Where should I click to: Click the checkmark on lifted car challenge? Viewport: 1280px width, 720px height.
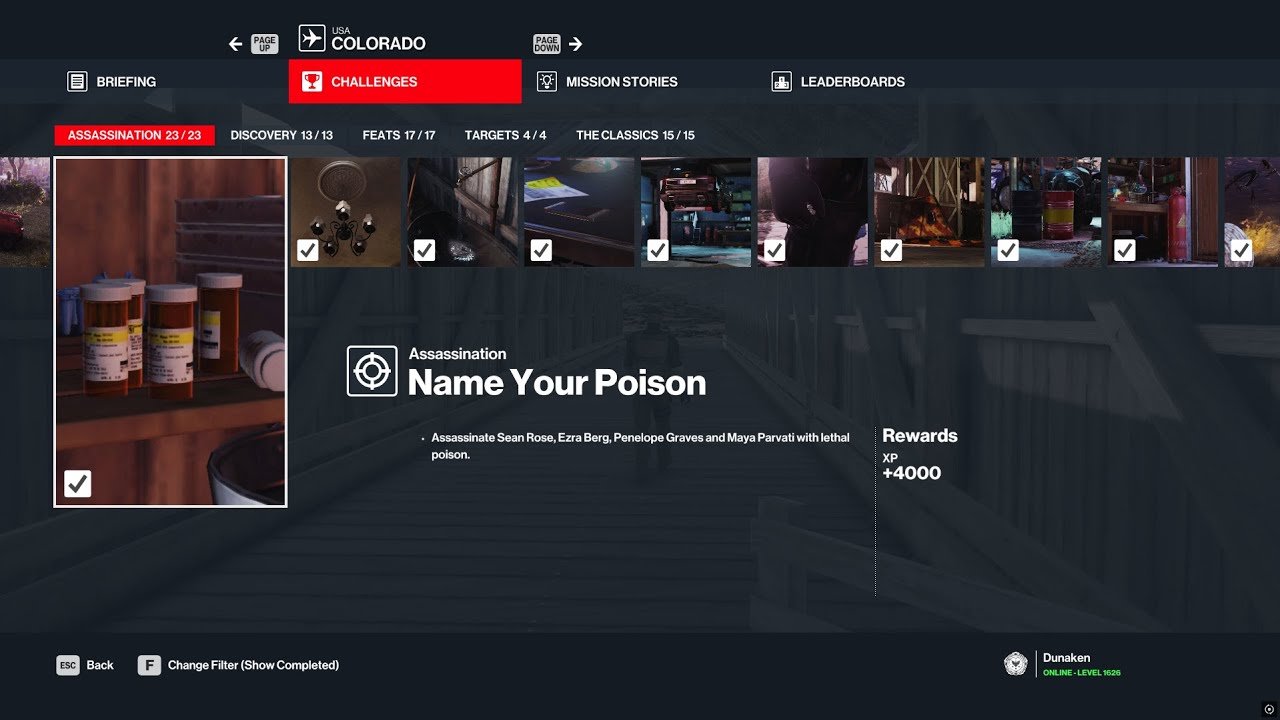657,250
